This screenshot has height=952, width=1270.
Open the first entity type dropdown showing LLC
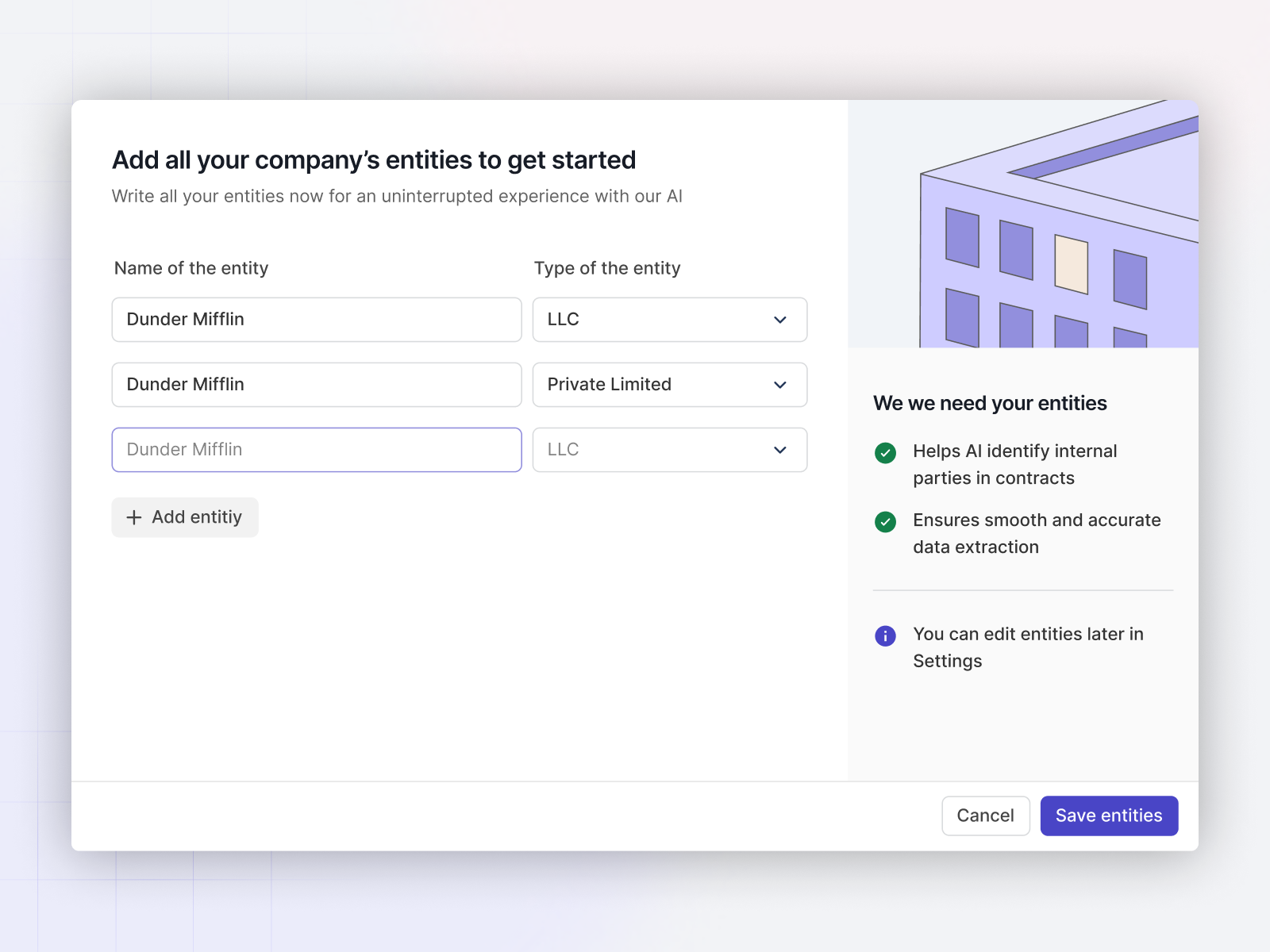(x=669, y=320)
